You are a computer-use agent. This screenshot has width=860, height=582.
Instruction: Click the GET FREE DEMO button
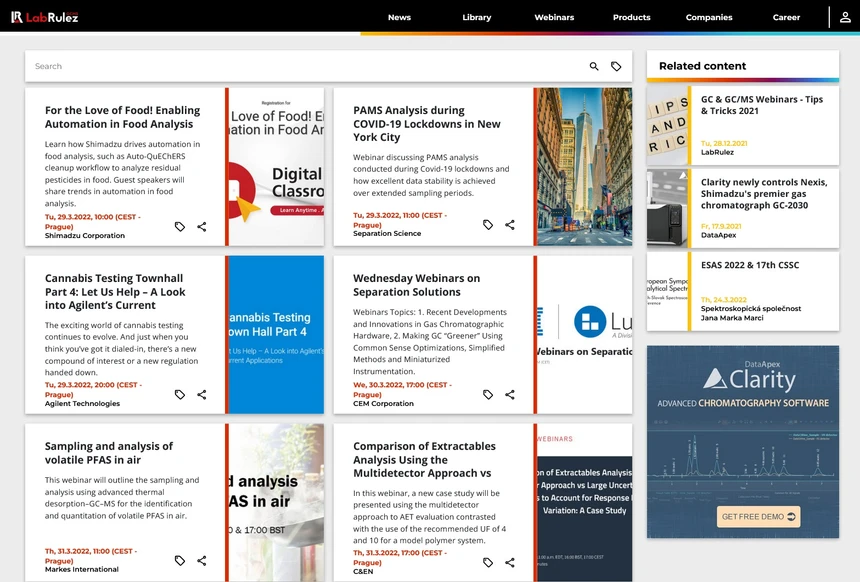coord(759,517)
